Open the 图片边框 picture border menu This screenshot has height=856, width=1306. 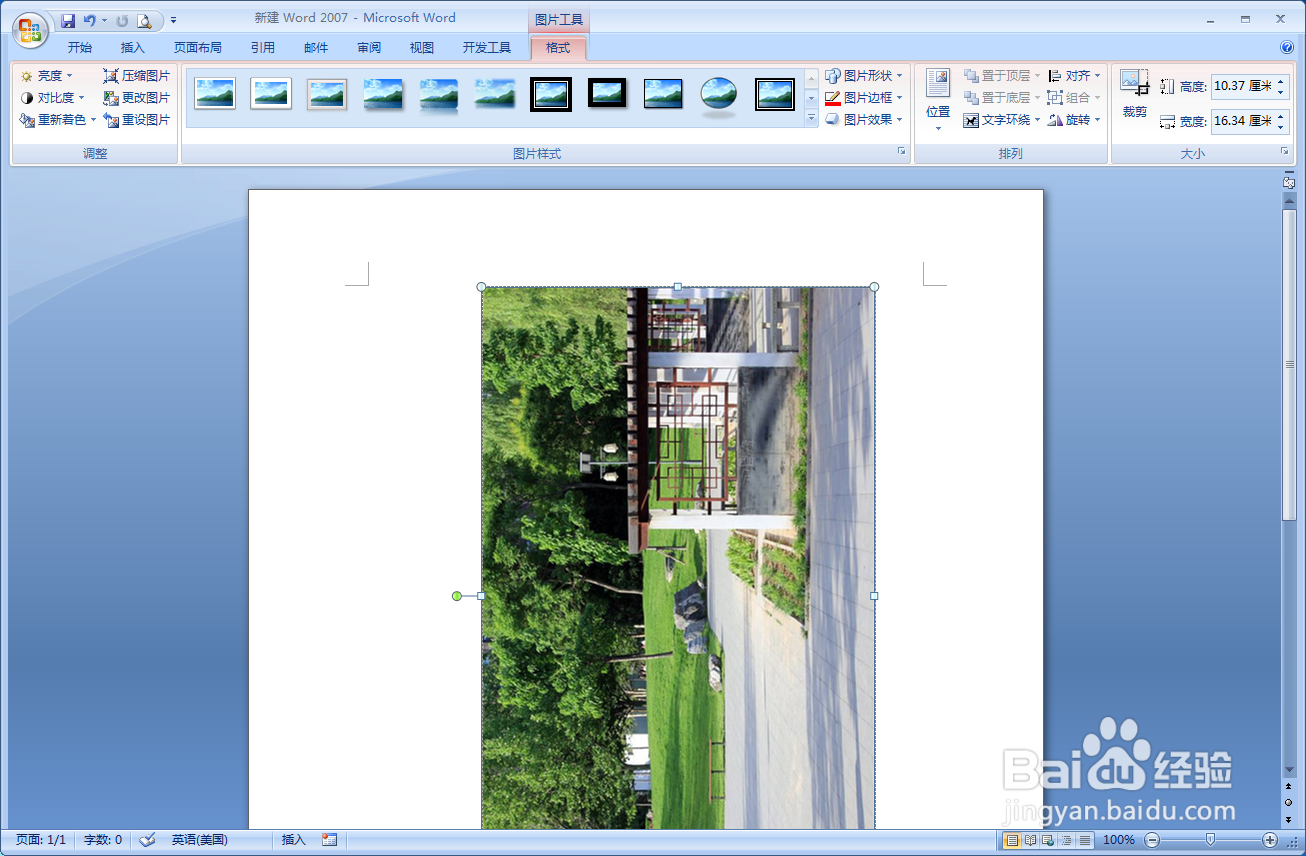coord(864,98)
